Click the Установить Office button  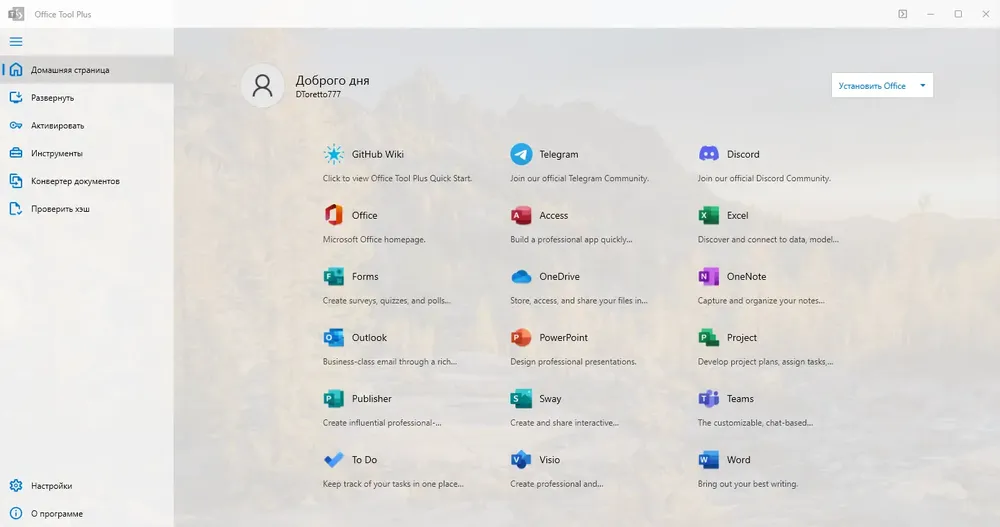[x=872, y=85]
